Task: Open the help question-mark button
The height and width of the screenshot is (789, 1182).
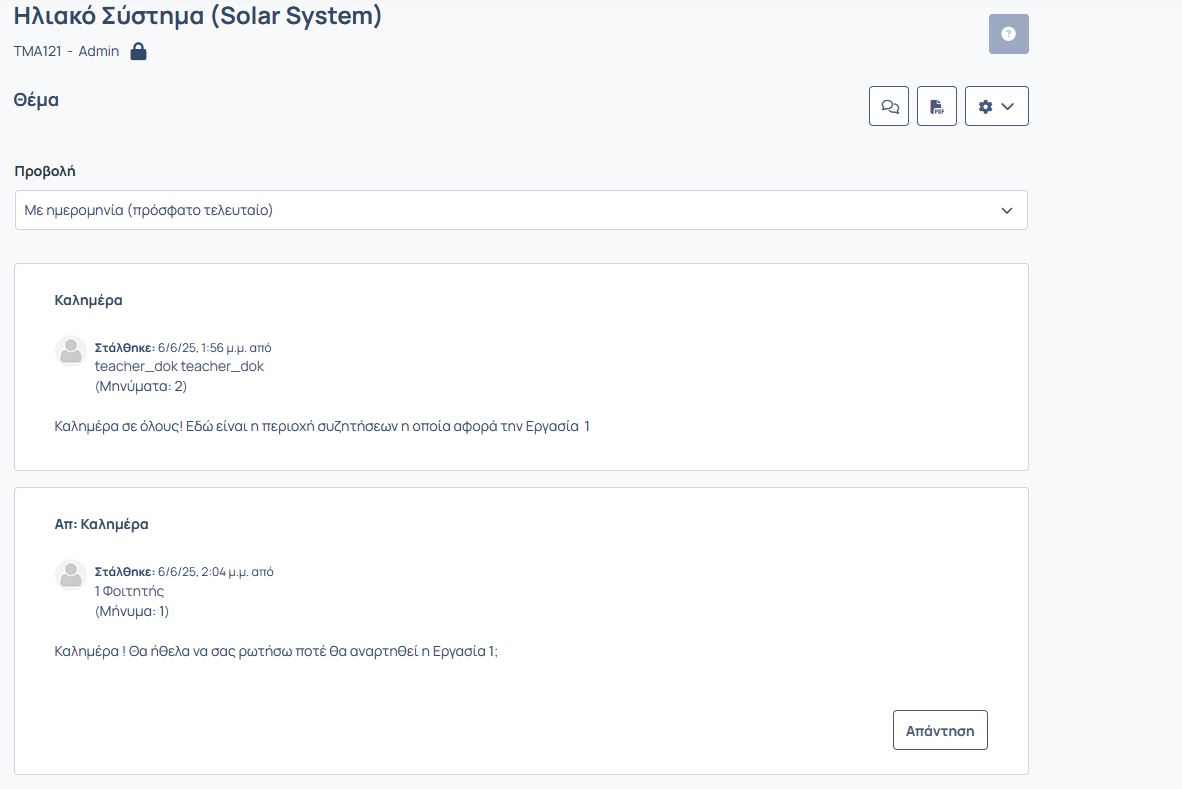Action: 1009,34
